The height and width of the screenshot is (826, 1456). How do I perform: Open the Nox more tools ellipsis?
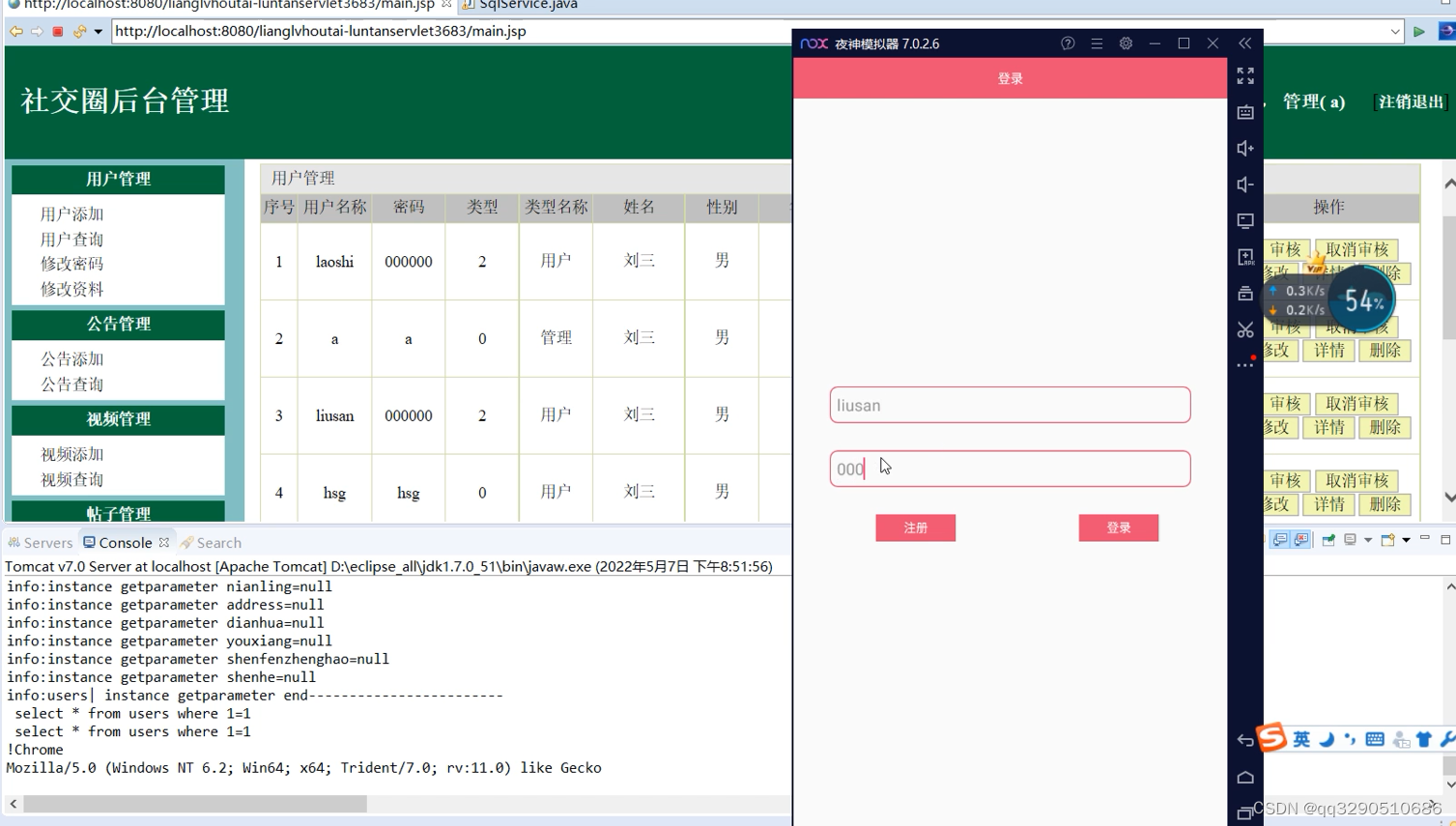[1245, 364]
